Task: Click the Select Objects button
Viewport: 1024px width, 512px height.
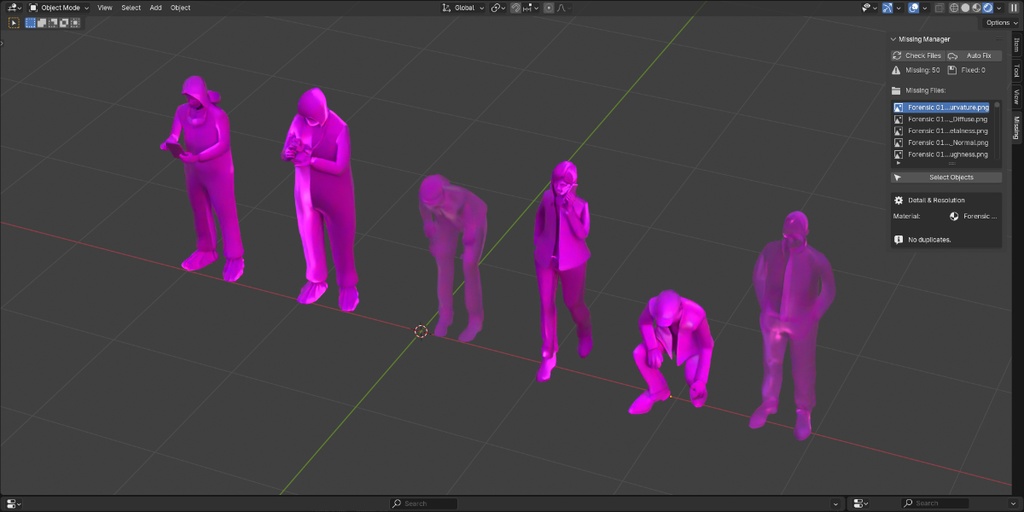Action: 946,178
